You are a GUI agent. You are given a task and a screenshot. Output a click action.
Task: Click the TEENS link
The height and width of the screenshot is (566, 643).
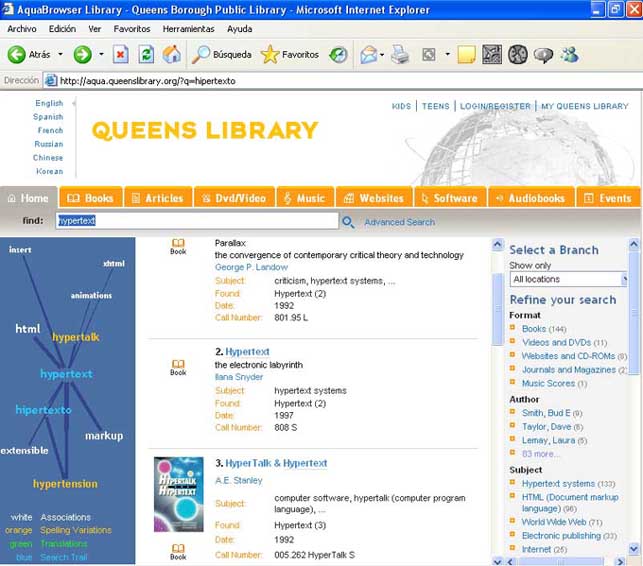pos(436,106)
